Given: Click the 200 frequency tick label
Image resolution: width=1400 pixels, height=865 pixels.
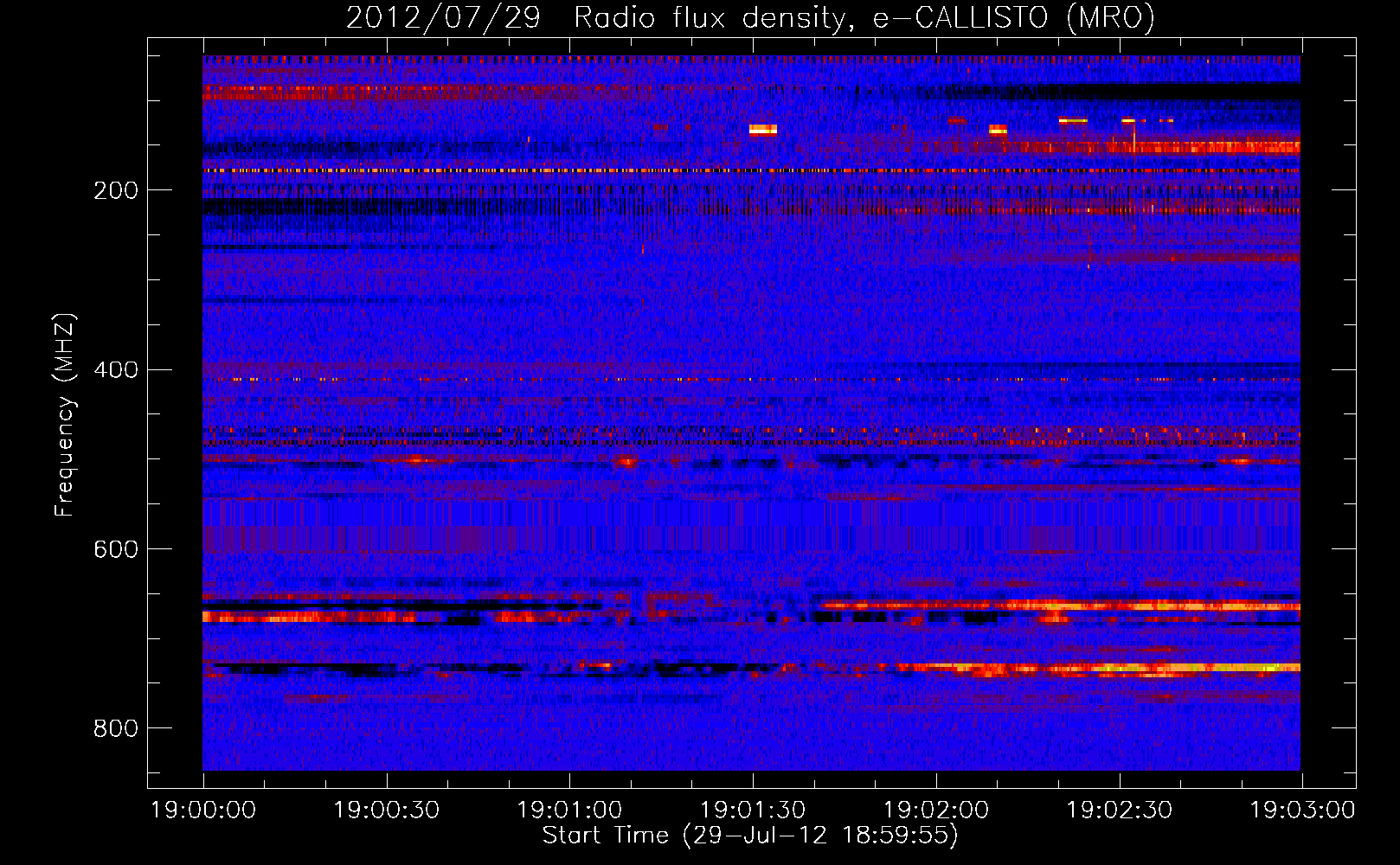Looking at the screenshot, I should [116, 190].
